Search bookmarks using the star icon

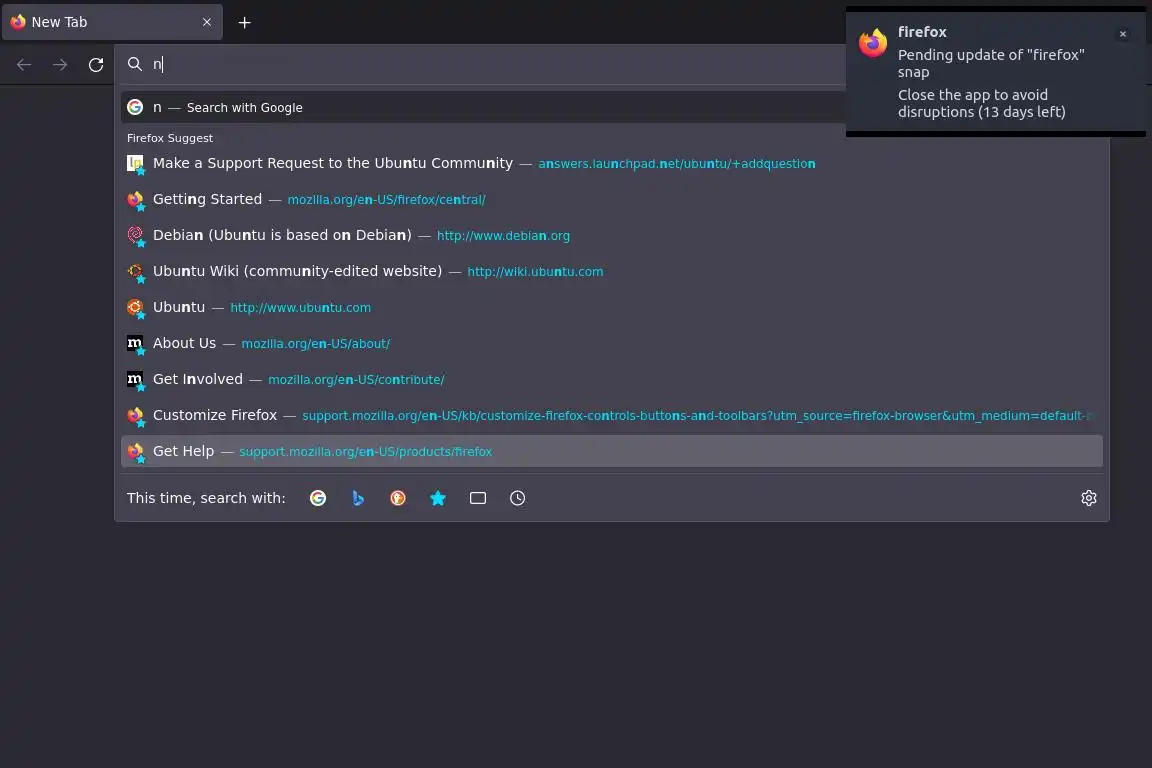pyautogui.click(x=438, y=498)
